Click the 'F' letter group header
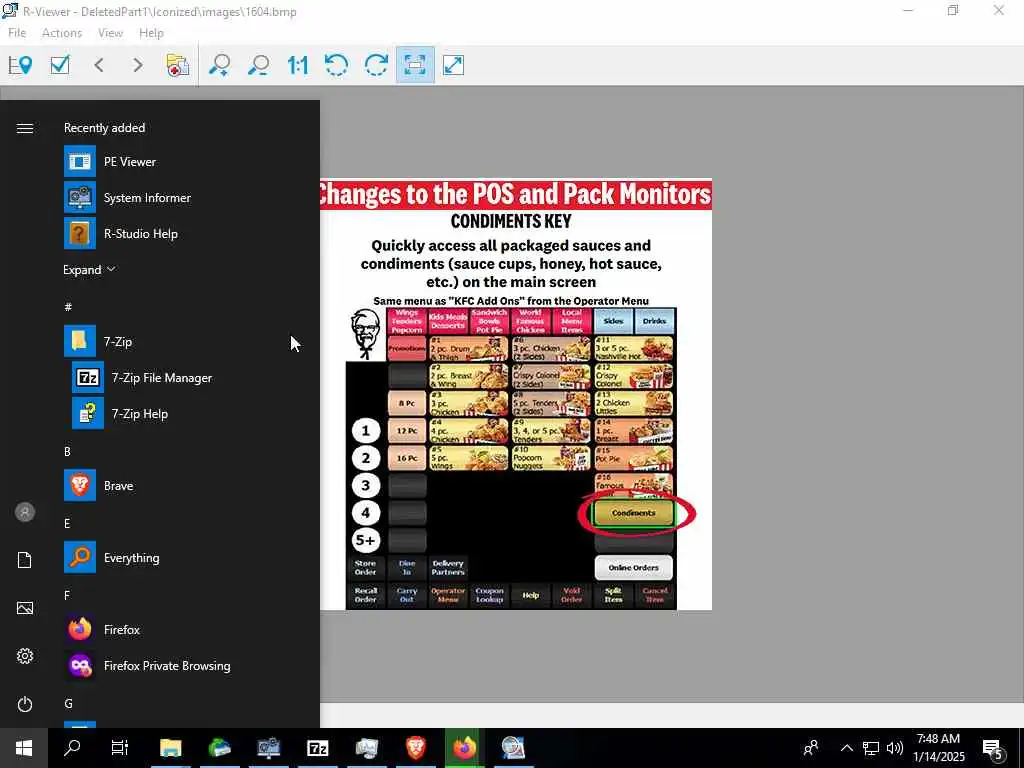Screen dimensions: 1024x768 [67, 595]
